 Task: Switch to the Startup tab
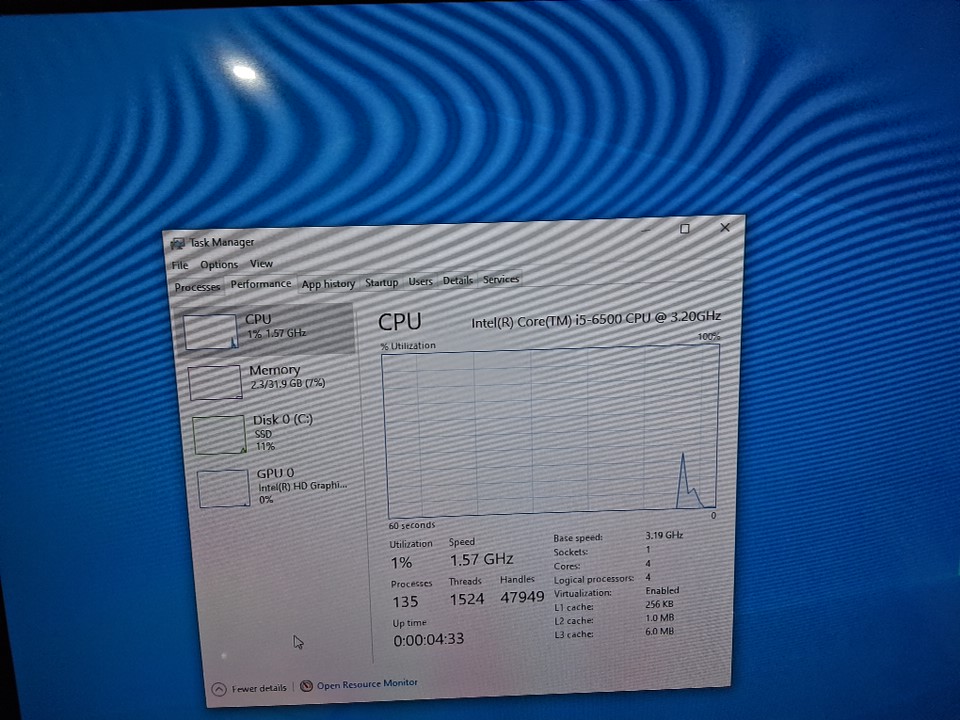381,283
